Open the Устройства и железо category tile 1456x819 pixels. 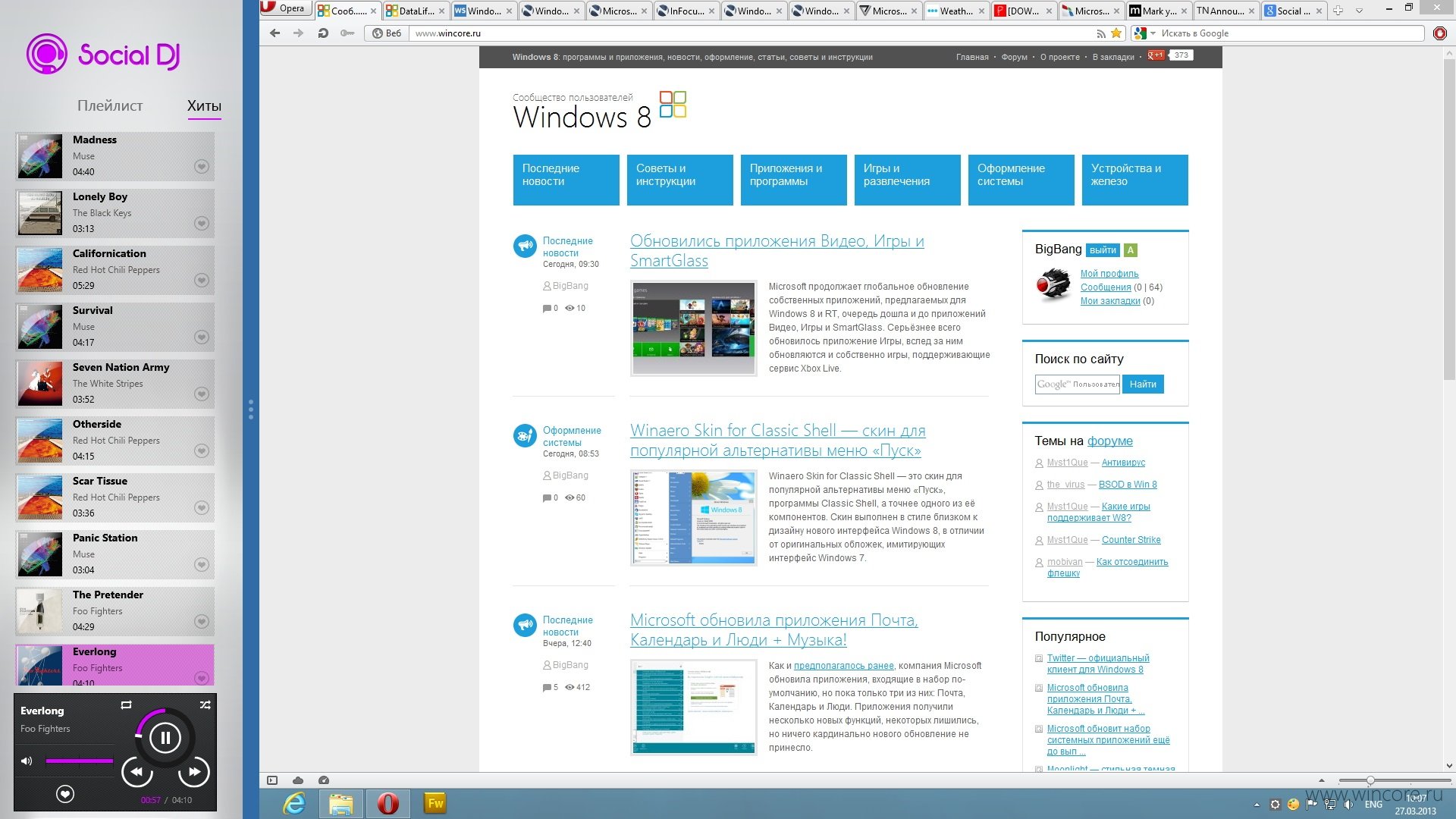[x=1135, y=180]
